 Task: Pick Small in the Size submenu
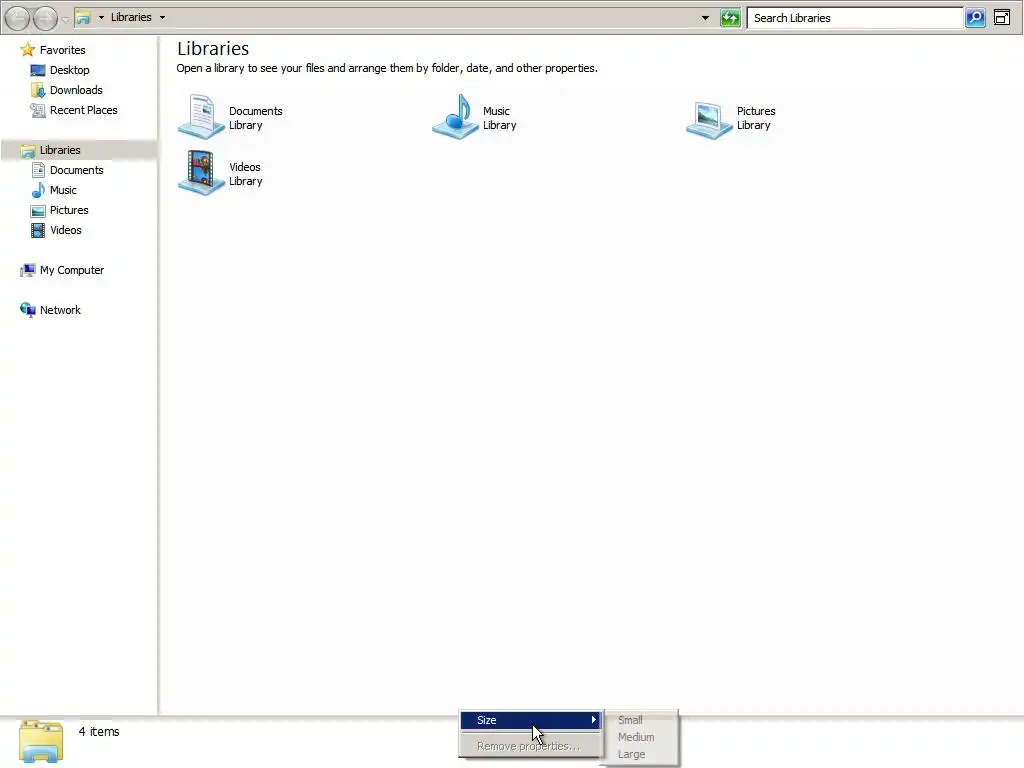coord(630,720)
